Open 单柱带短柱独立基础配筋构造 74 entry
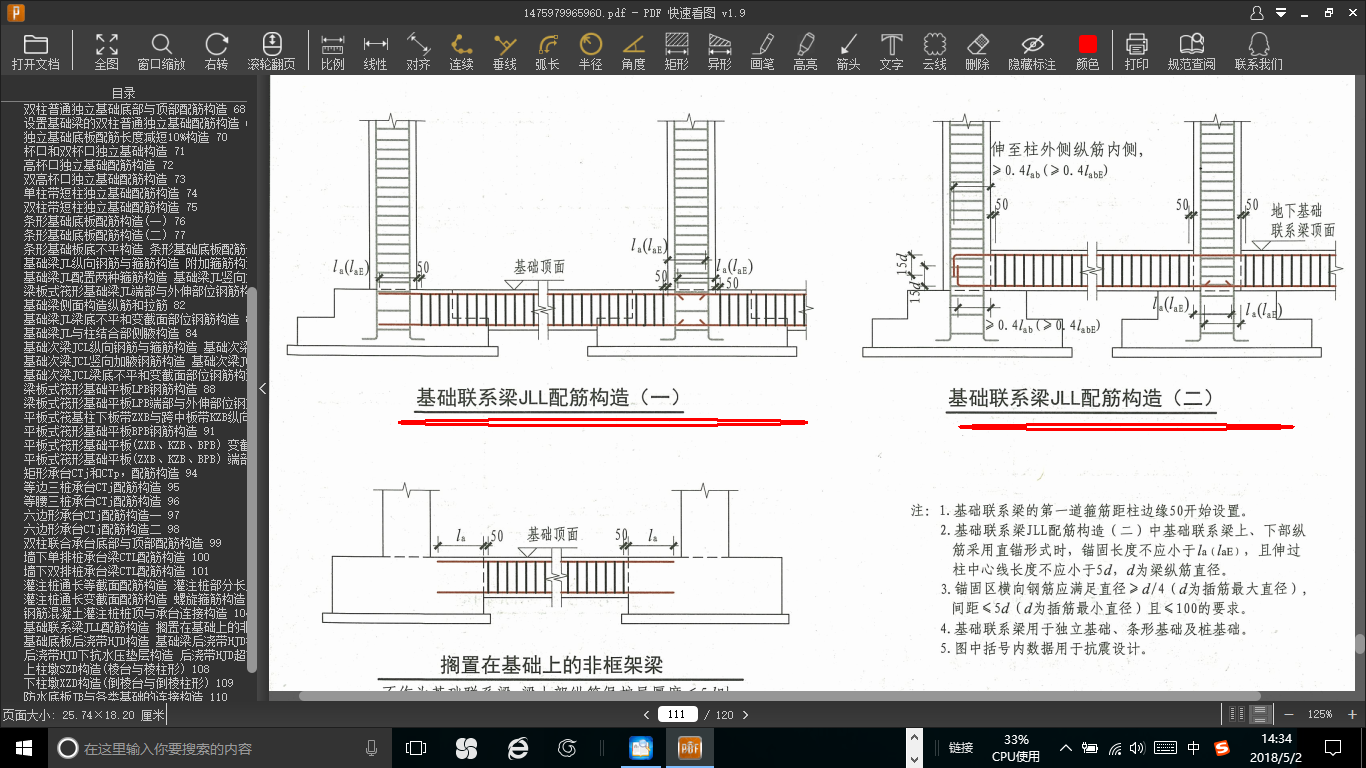The image size is (1366, 768). (111, 193)
